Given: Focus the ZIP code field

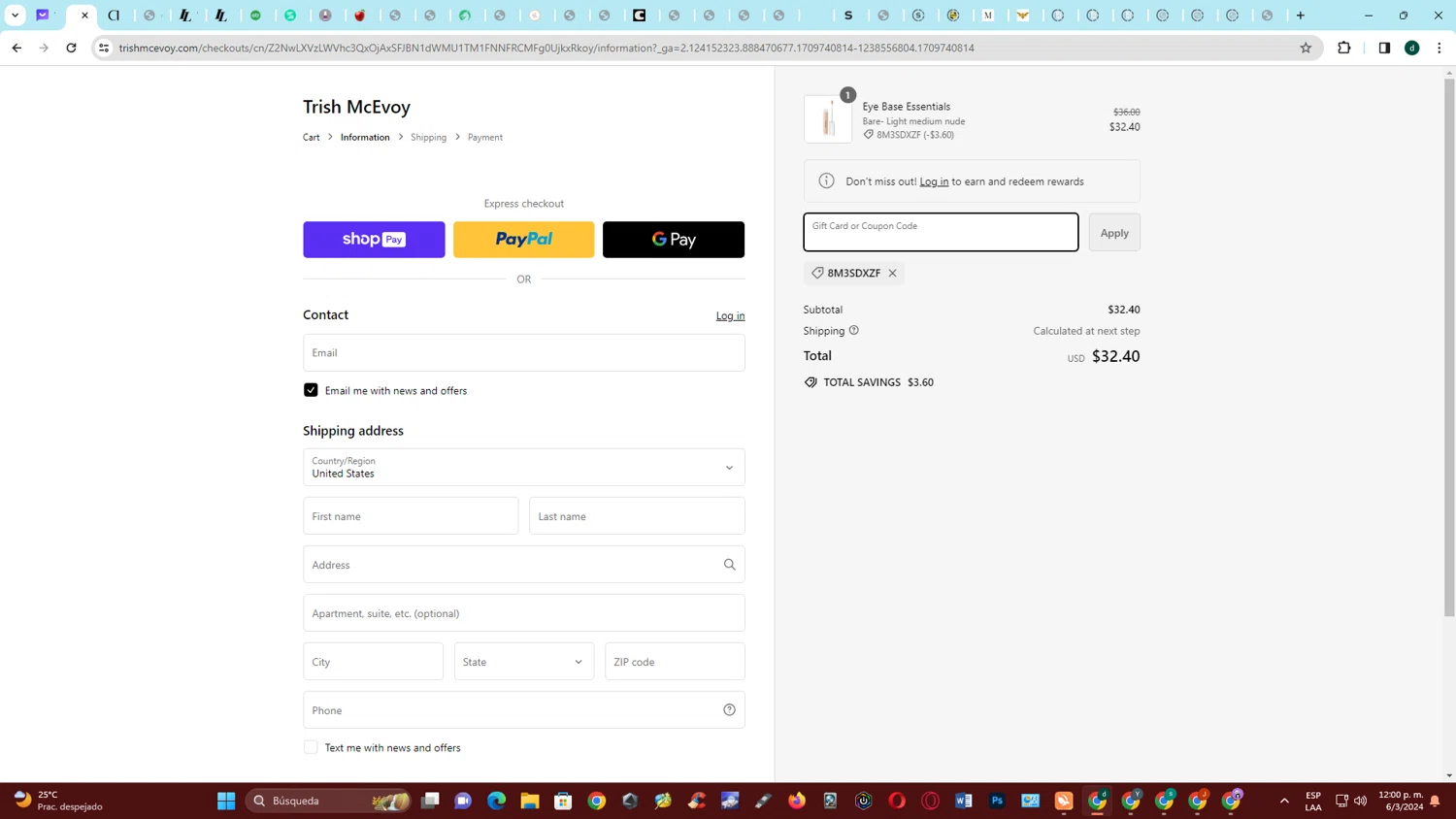Looking at the screenshot, I should [x=675, y=662].
